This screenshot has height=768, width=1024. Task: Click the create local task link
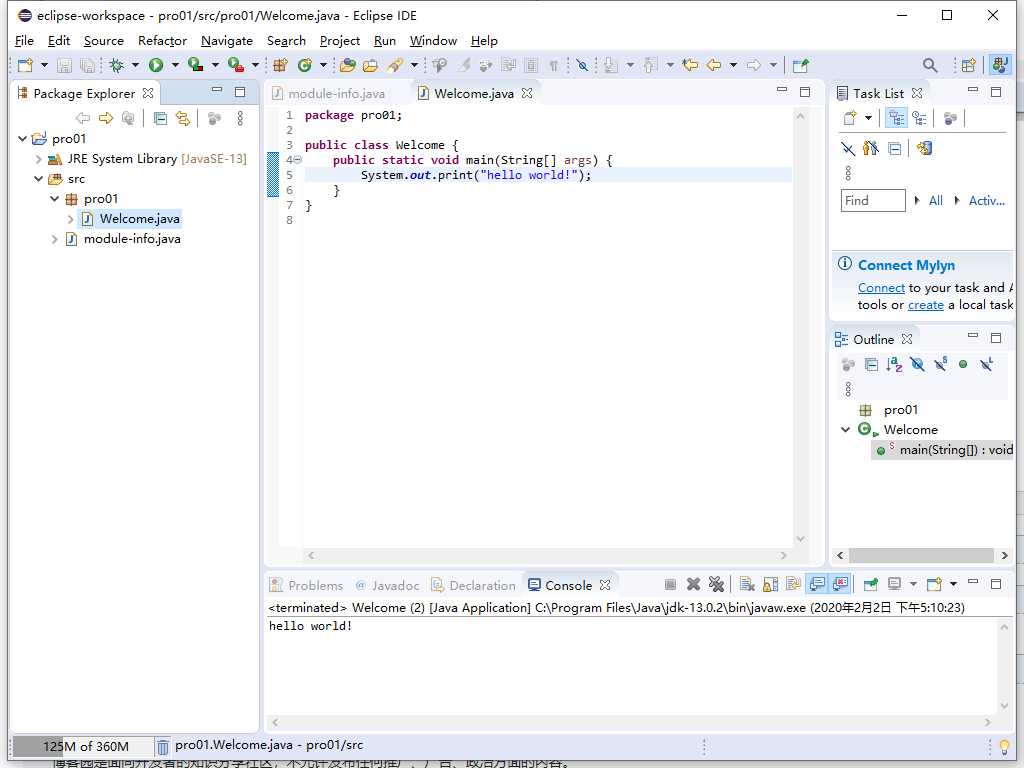point(925,305)
